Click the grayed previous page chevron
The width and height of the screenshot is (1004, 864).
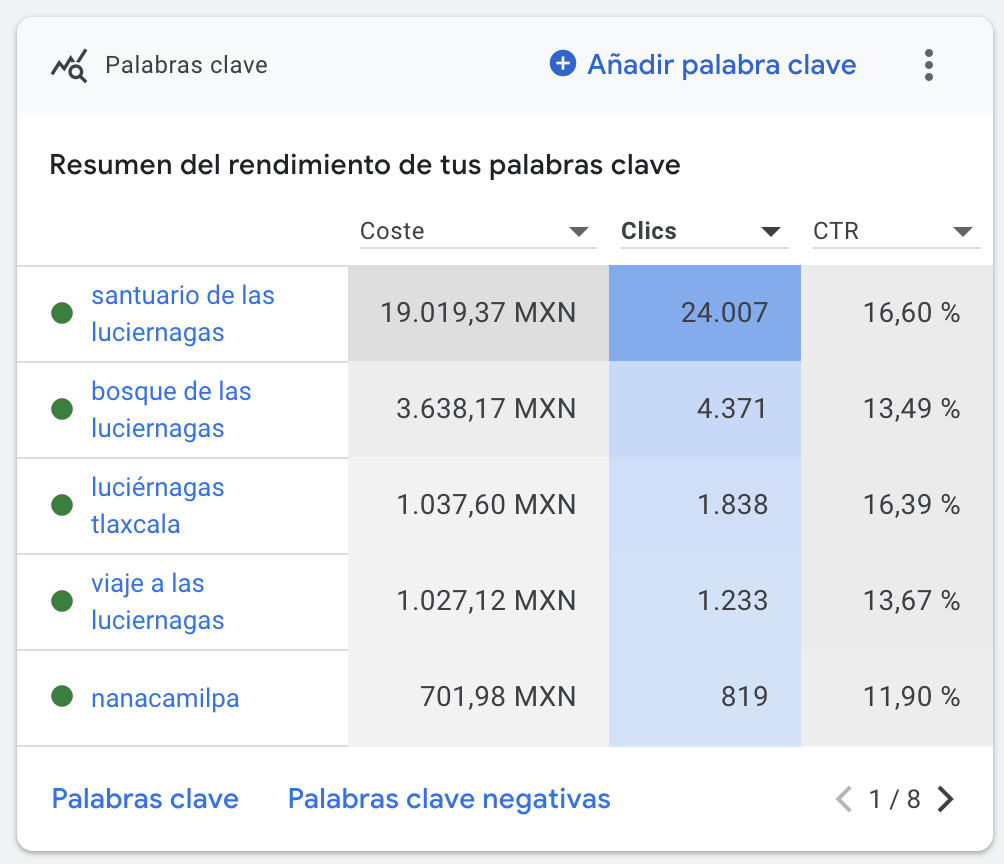tap(845, 799)
